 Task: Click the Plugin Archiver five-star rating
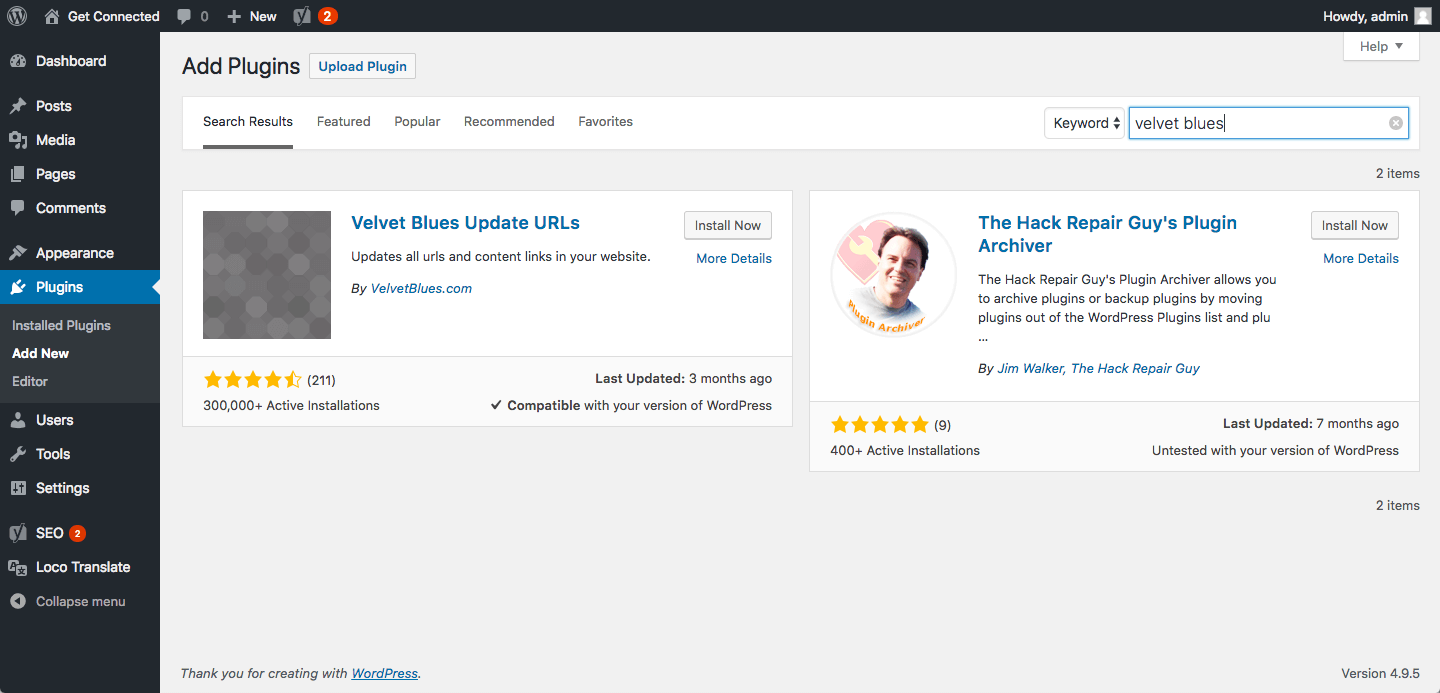click(879, 424)
